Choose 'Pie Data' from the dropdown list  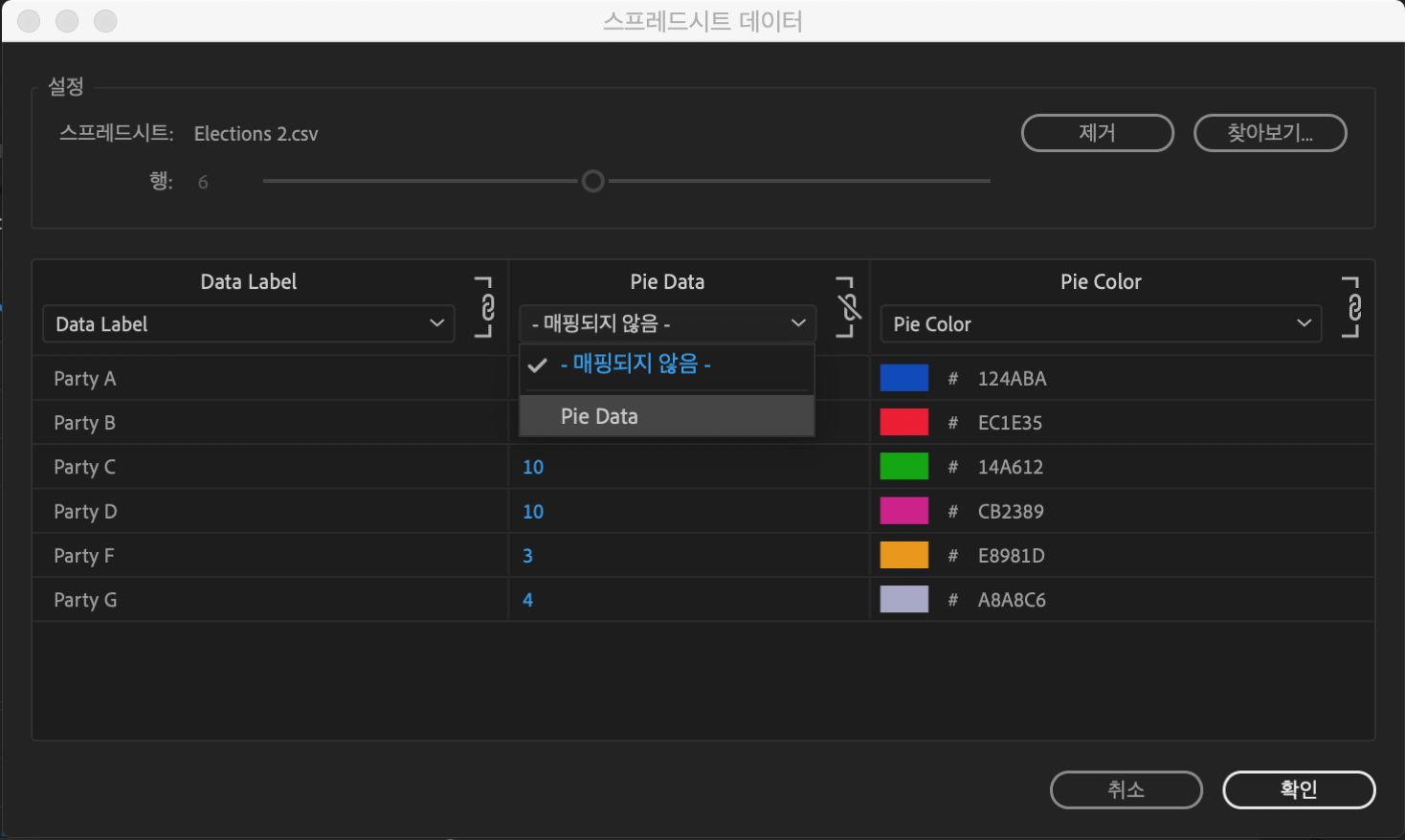pos(667,416)
